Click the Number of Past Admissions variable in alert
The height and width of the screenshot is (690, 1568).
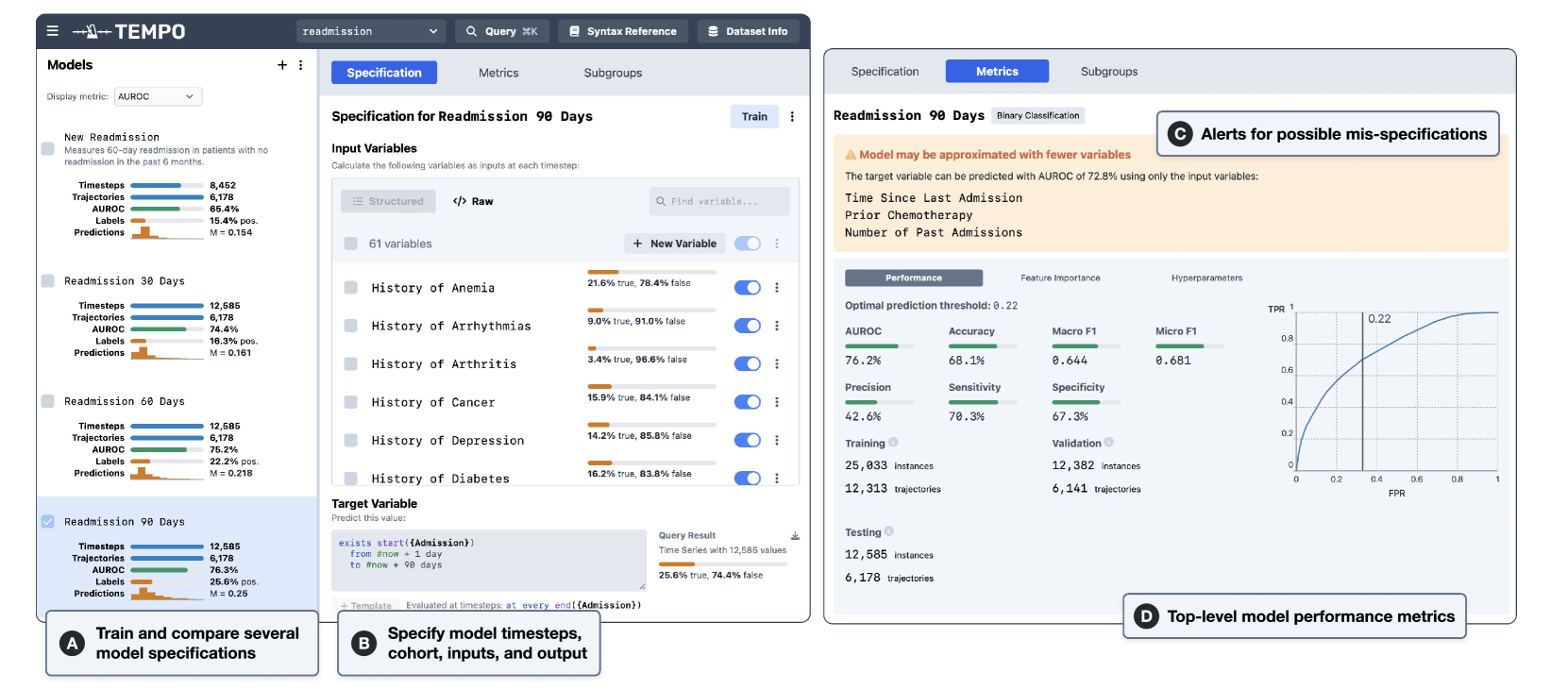pos(934,232)
